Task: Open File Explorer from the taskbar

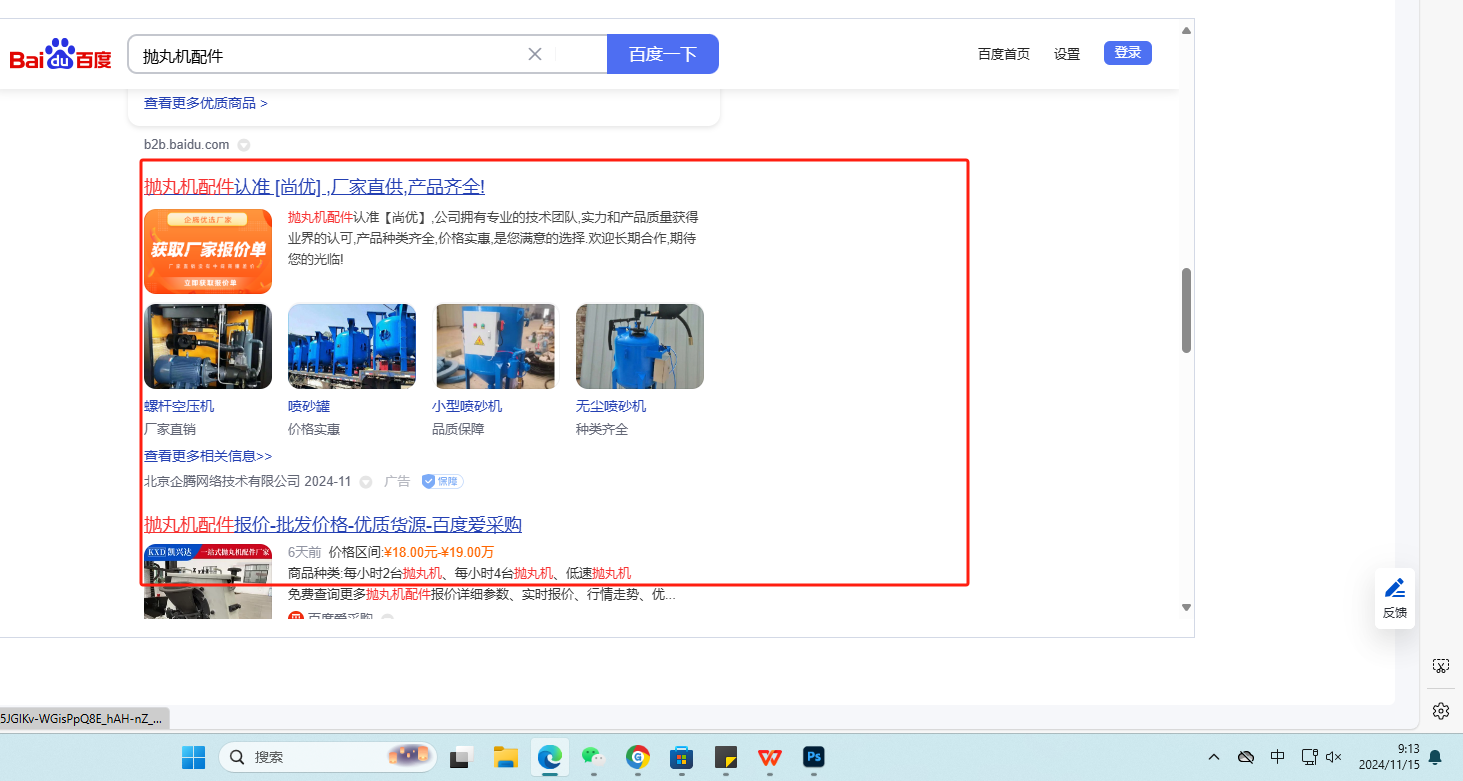Action: pyautogui.click(x=505, y=757)
